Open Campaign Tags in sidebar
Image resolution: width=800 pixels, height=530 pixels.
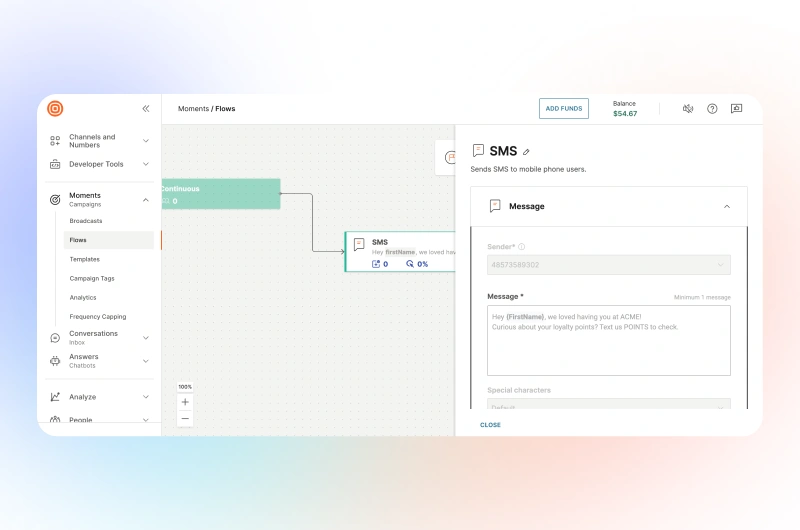(92, 279)
